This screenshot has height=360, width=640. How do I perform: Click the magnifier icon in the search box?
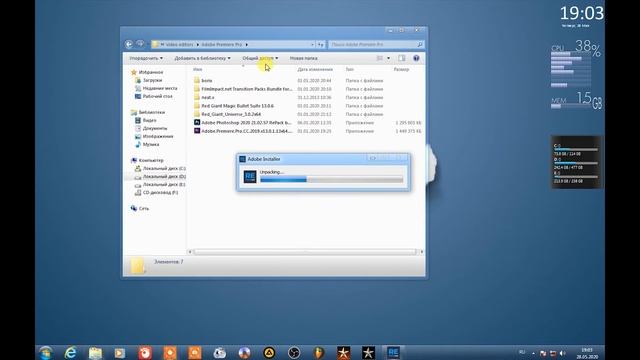click(x=420, y=44)
